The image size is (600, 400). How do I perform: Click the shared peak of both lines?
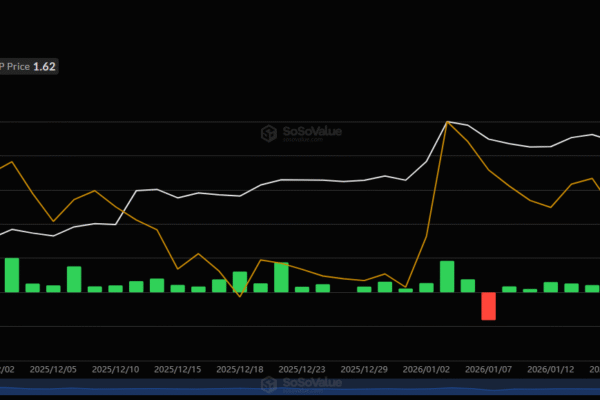(447, 122)
